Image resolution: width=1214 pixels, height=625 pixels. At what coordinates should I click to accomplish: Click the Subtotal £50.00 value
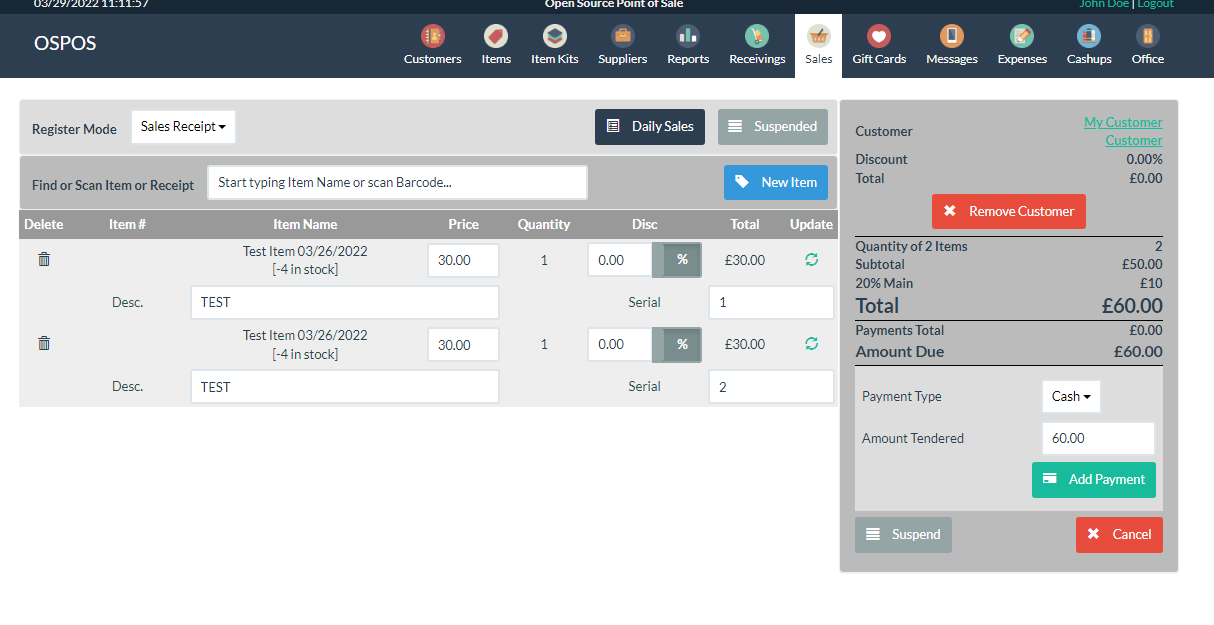click(1142, 265)
